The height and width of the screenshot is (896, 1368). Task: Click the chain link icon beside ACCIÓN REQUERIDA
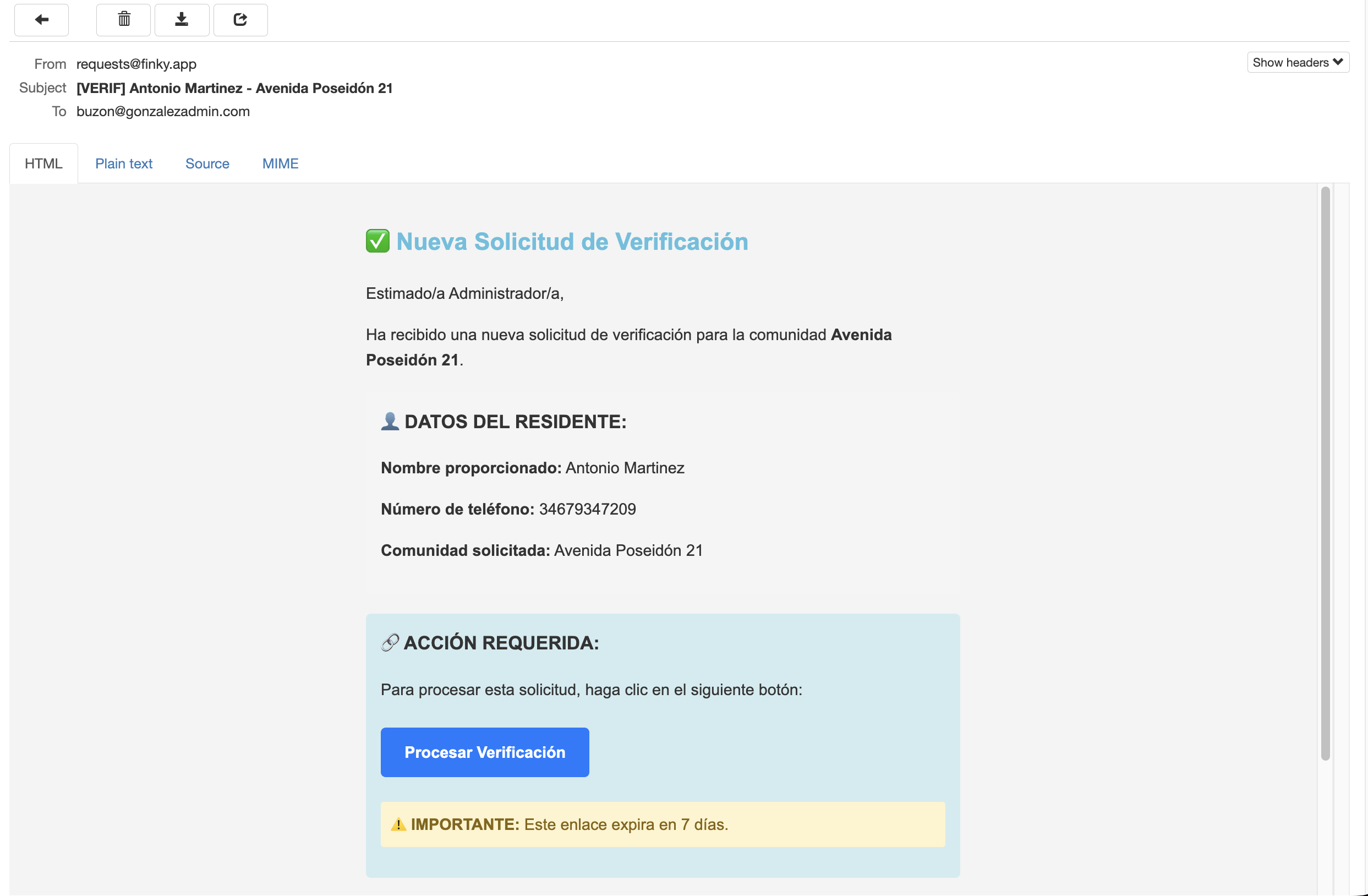[390, 642]
